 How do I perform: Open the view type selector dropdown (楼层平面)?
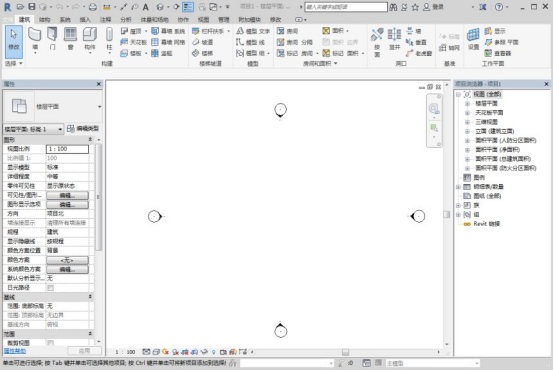click(99, 107)
